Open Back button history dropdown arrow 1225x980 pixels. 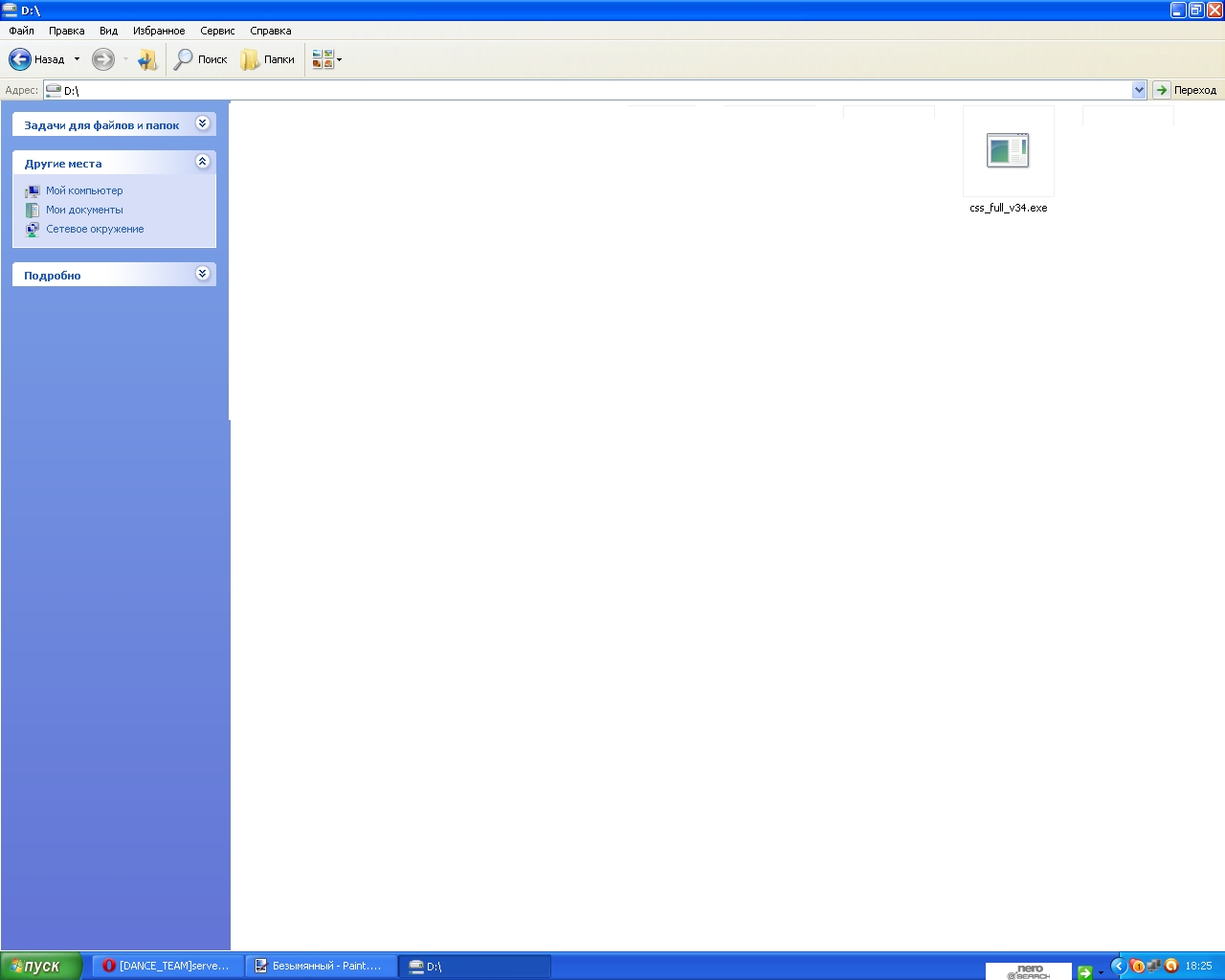[78, 59]
